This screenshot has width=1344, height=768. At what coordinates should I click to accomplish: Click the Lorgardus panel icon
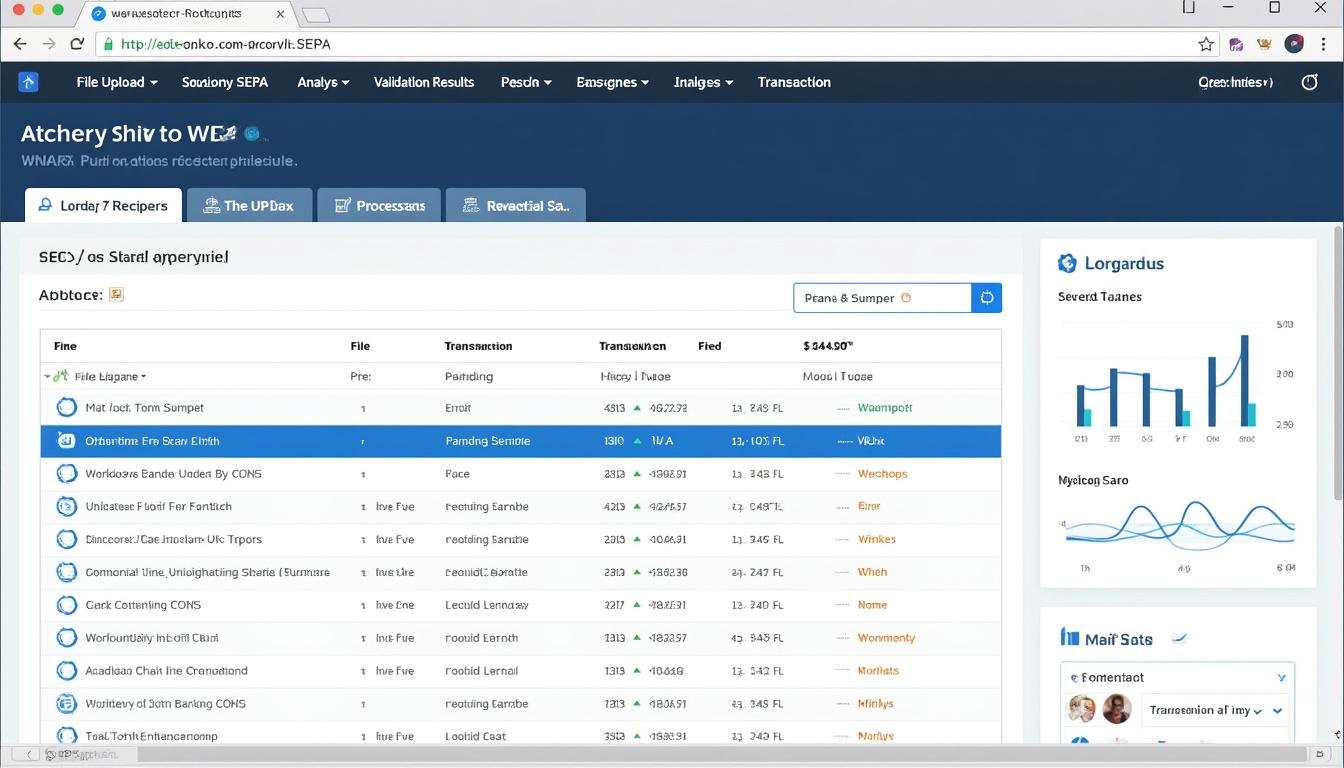pos(1067,264)
